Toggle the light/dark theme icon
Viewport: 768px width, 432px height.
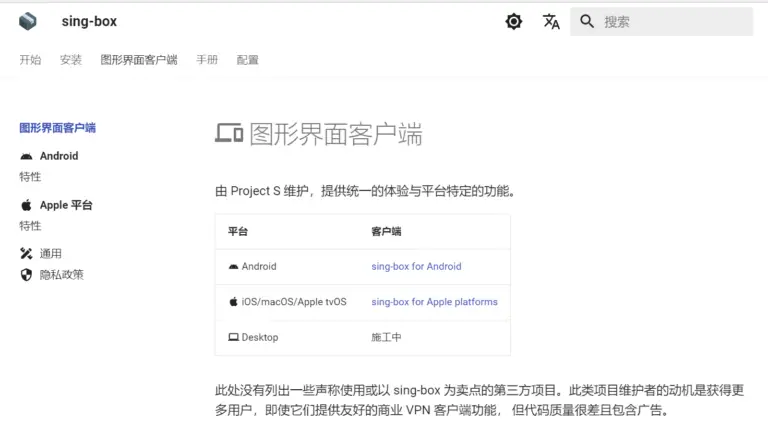tap(514, 21)
